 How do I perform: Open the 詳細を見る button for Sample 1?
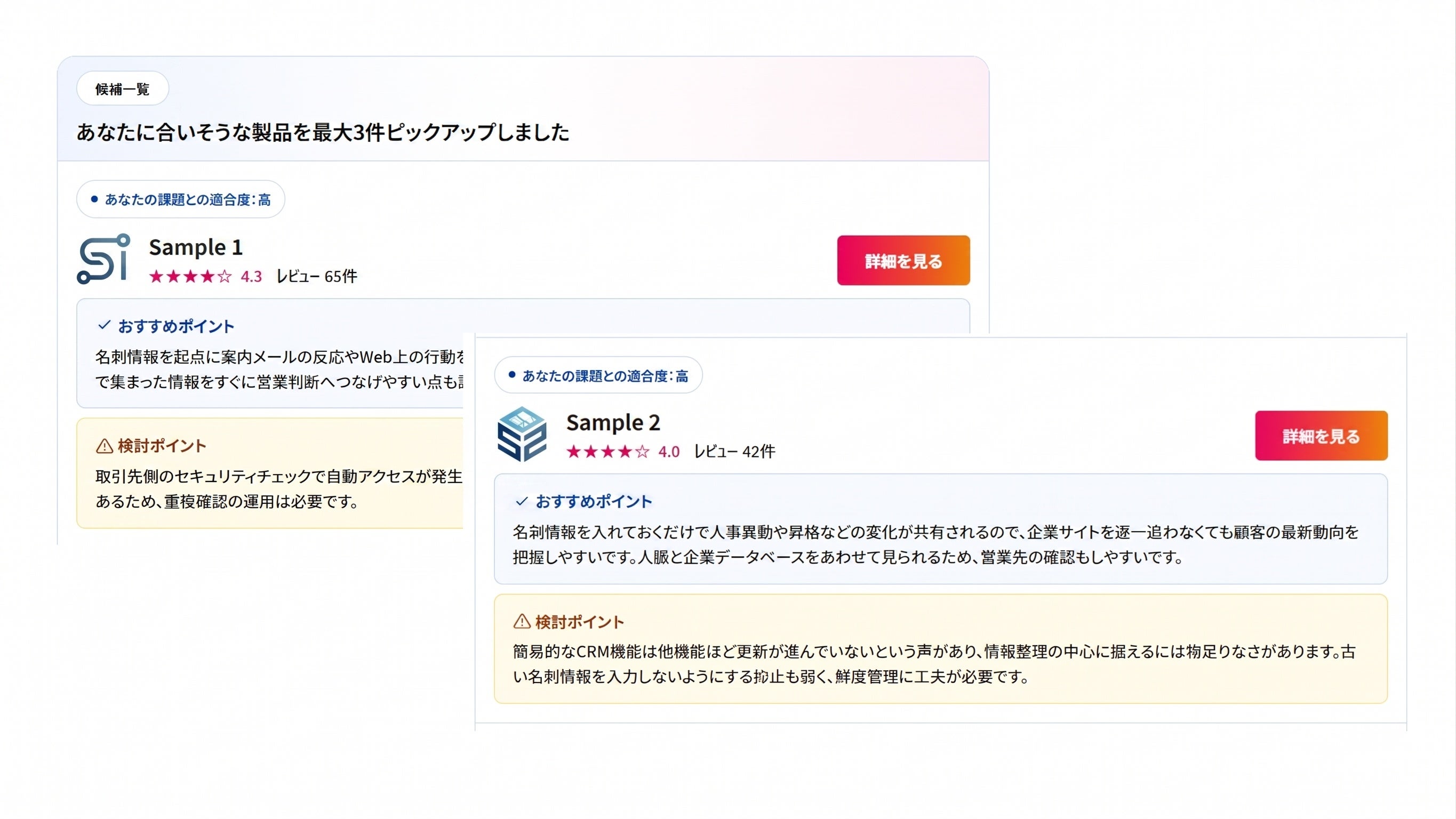(903, 261)
